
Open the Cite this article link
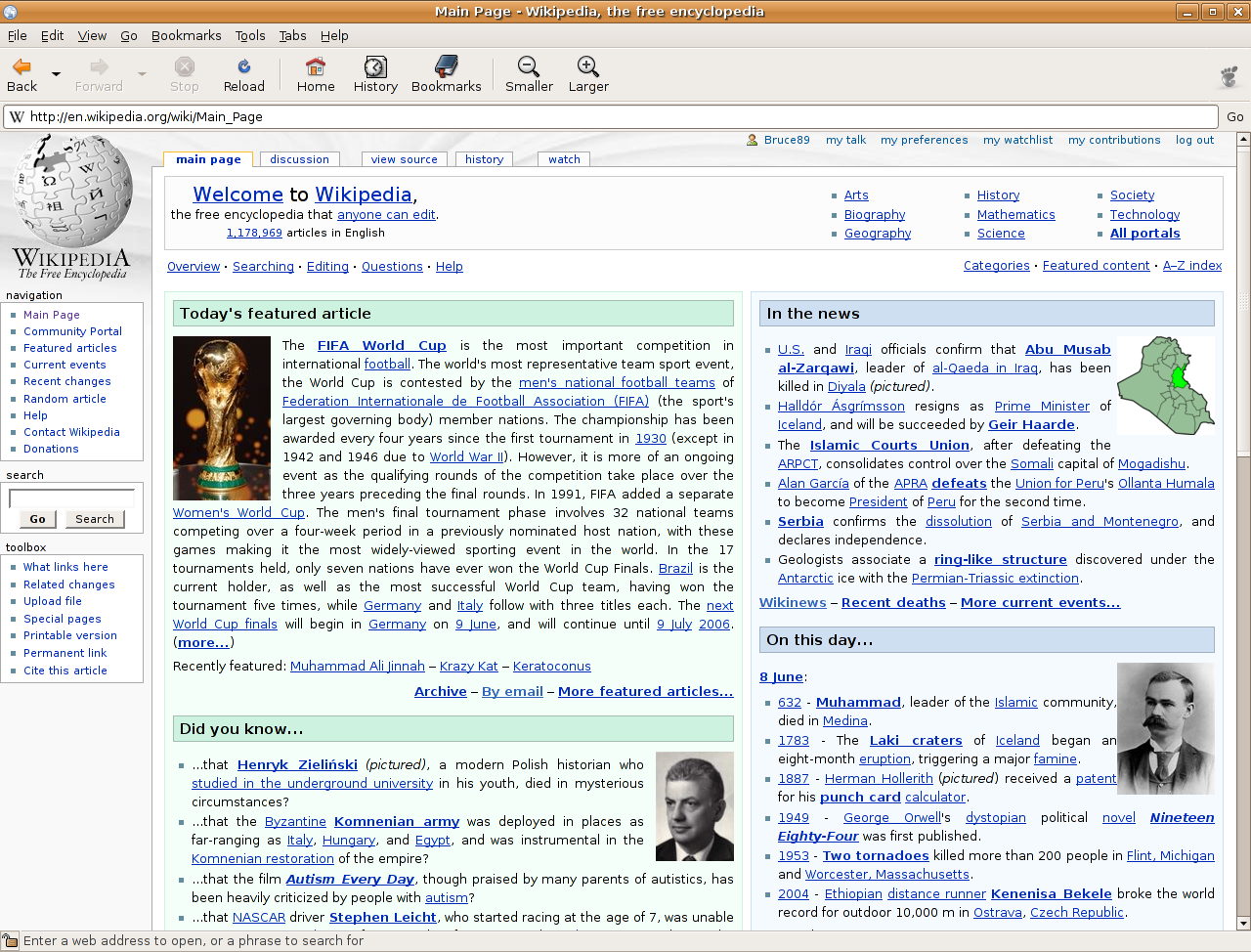pyautogui.click(x=65, y=671)
